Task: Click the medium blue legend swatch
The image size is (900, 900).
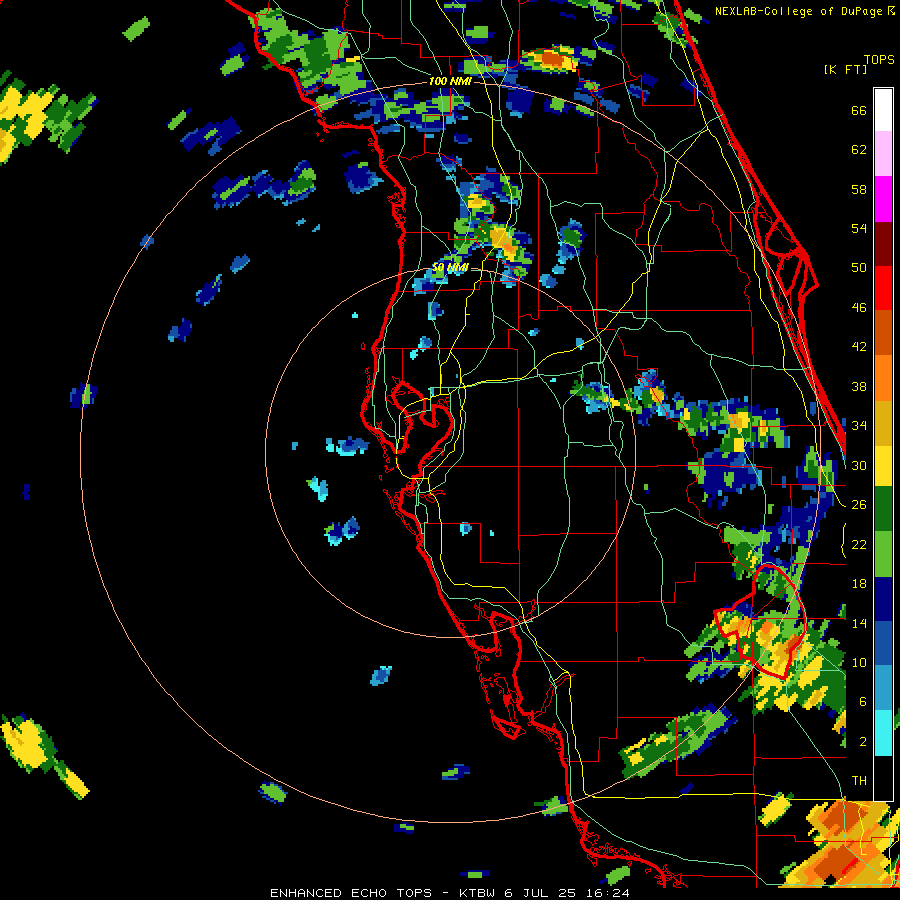Action: [883, 643]
